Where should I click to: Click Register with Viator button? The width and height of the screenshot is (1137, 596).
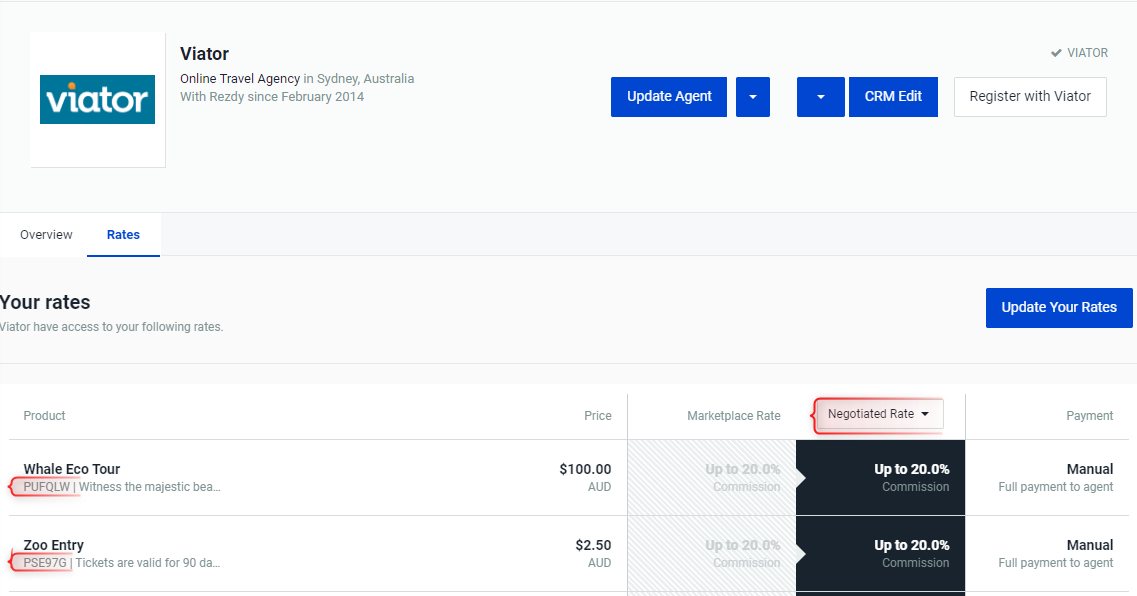pos(1030,96)
